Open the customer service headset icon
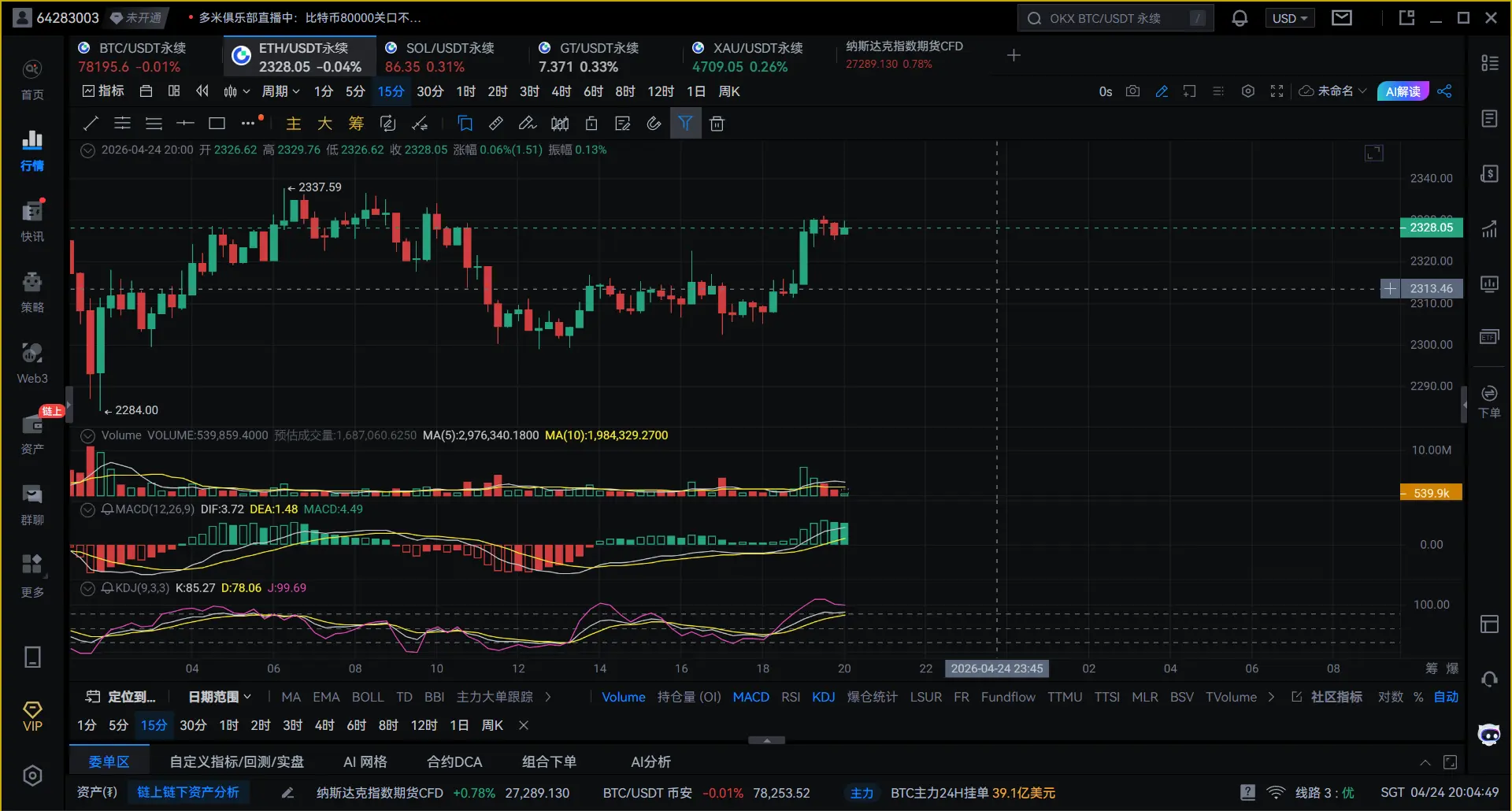 coord(1489,679)
